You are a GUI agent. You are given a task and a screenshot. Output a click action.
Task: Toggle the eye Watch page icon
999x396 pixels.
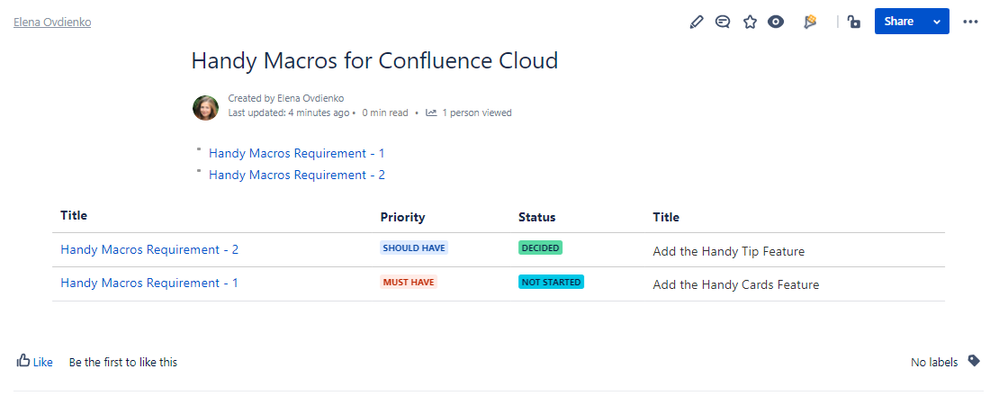click(775, 22)
